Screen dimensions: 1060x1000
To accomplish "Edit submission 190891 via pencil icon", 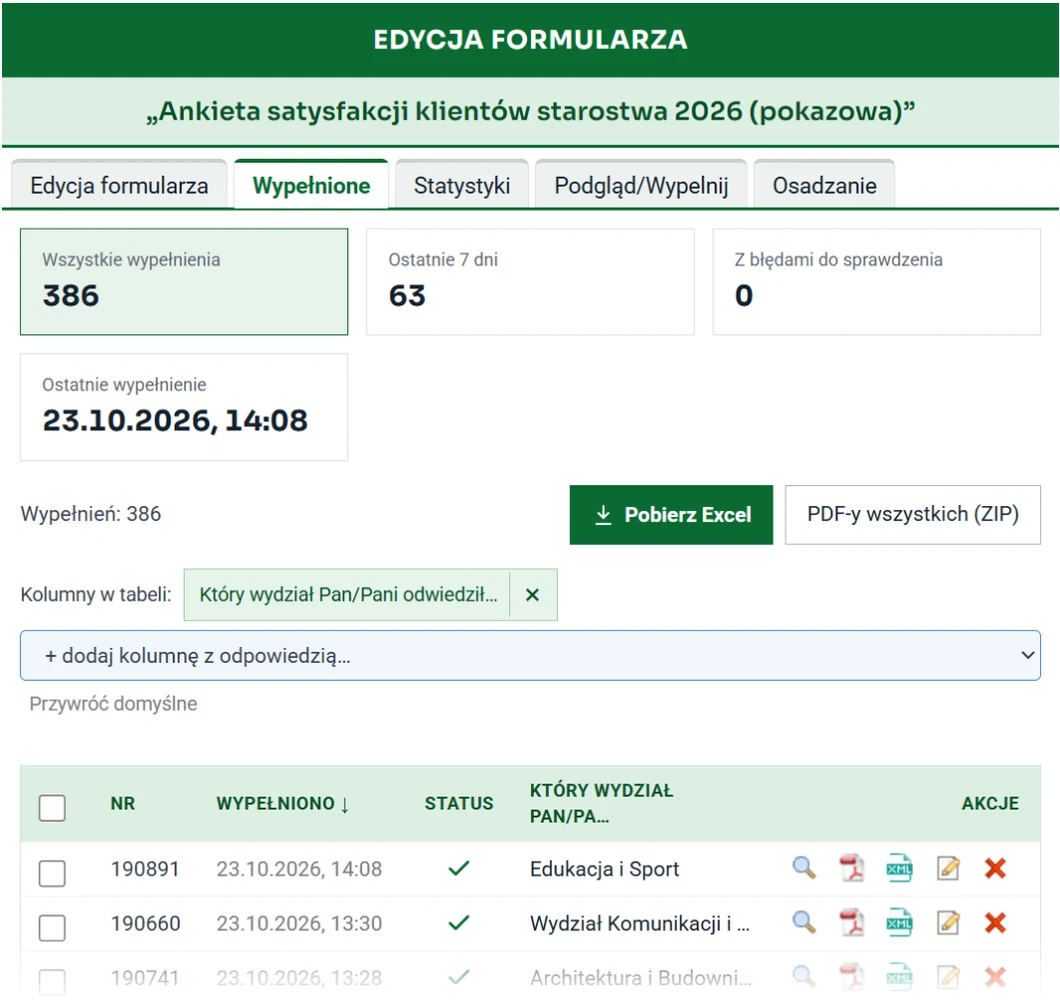I will (948, 867).
